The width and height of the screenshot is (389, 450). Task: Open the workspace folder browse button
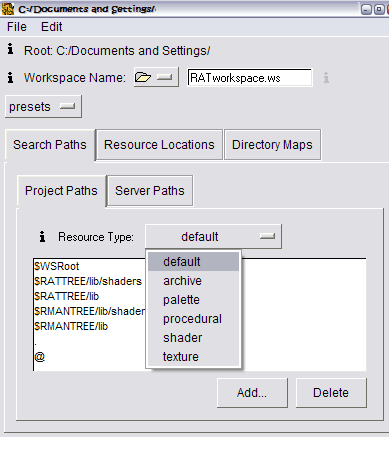[156, 77]
